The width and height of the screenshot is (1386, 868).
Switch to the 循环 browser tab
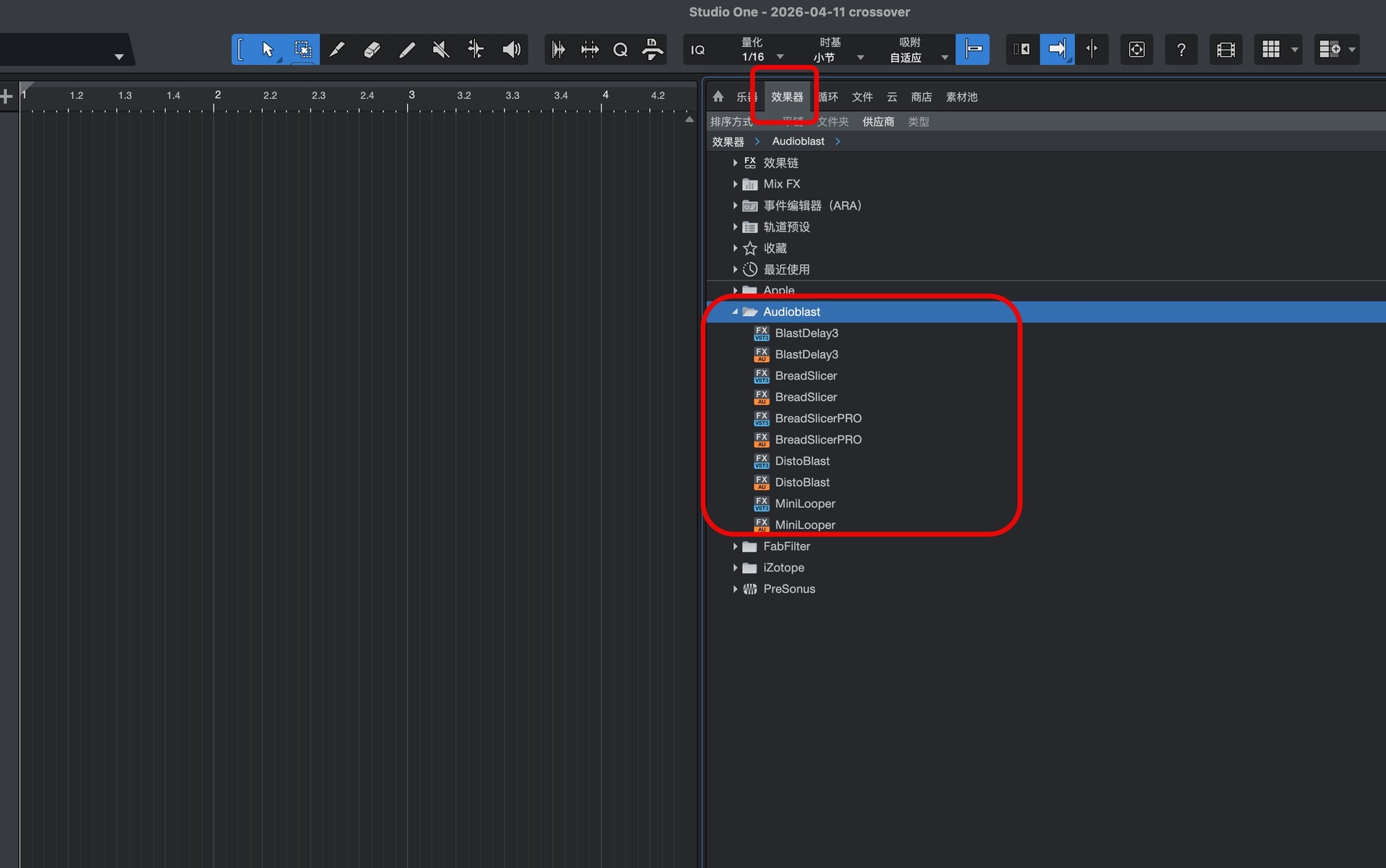[829, 97]
